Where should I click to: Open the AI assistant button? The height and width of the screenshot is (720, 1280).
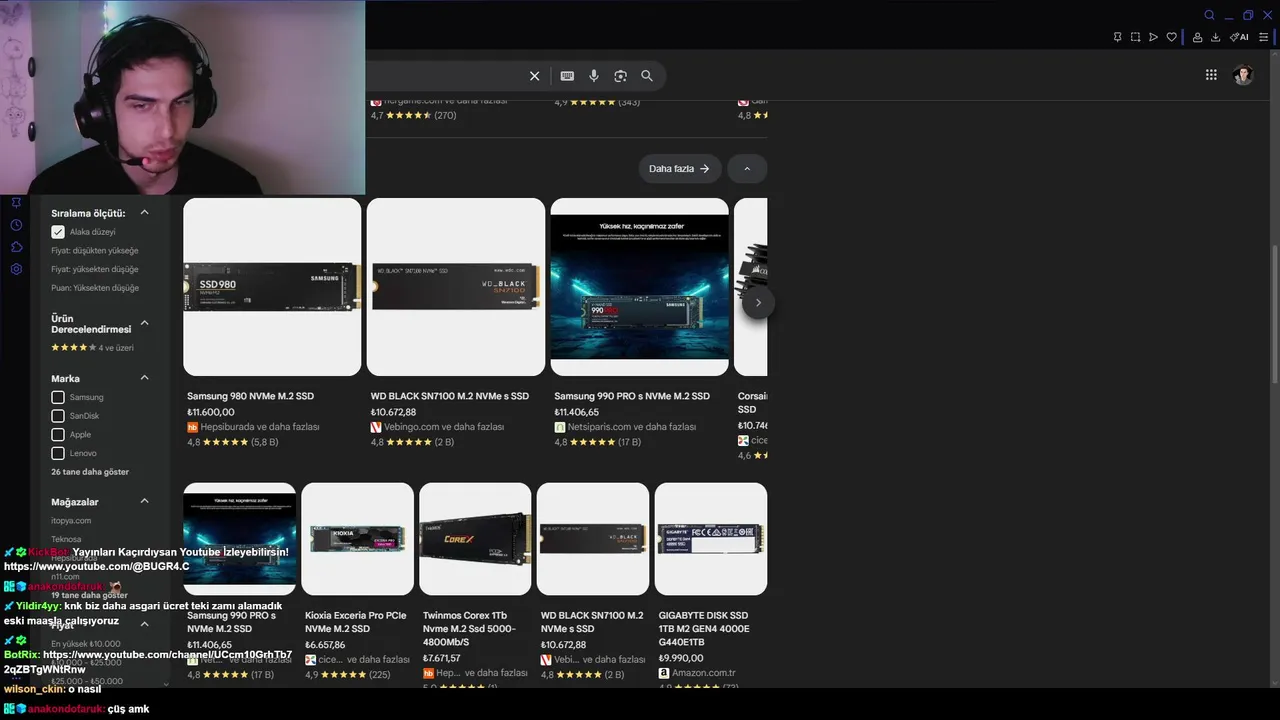click(1239, 37)
